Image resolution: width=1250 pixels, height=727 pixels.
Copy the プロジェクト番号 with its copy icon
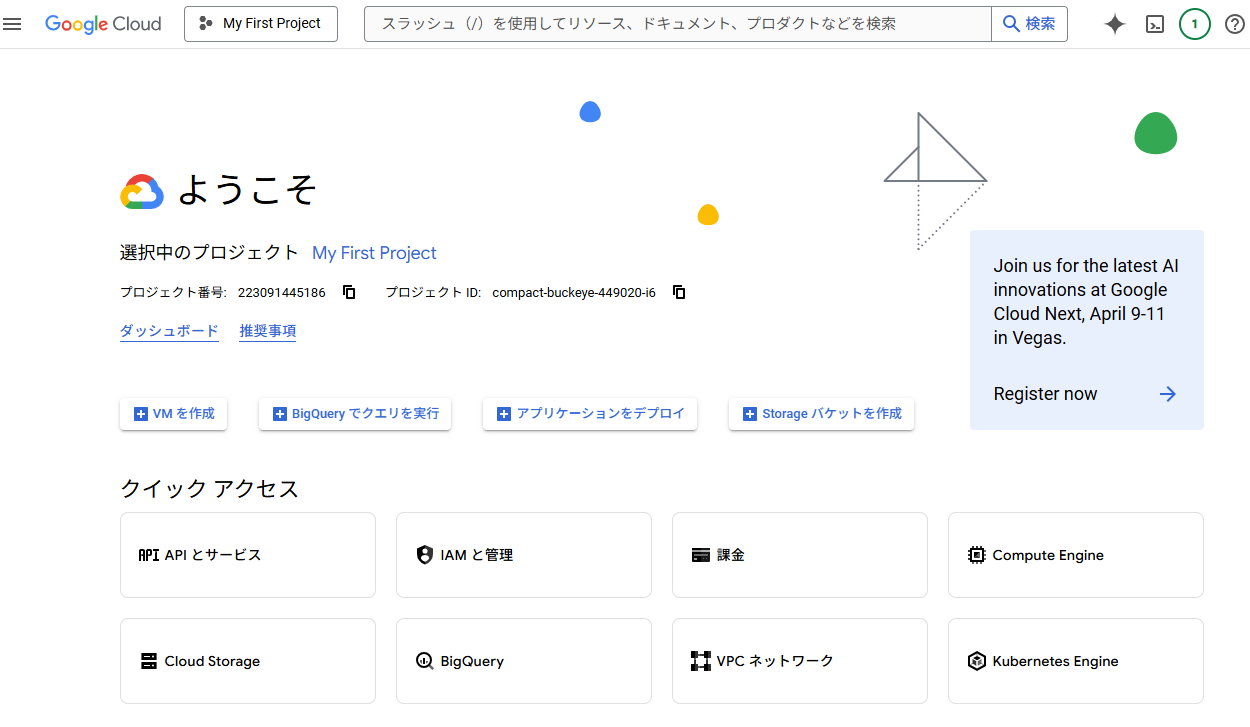[x=348, y=292]
